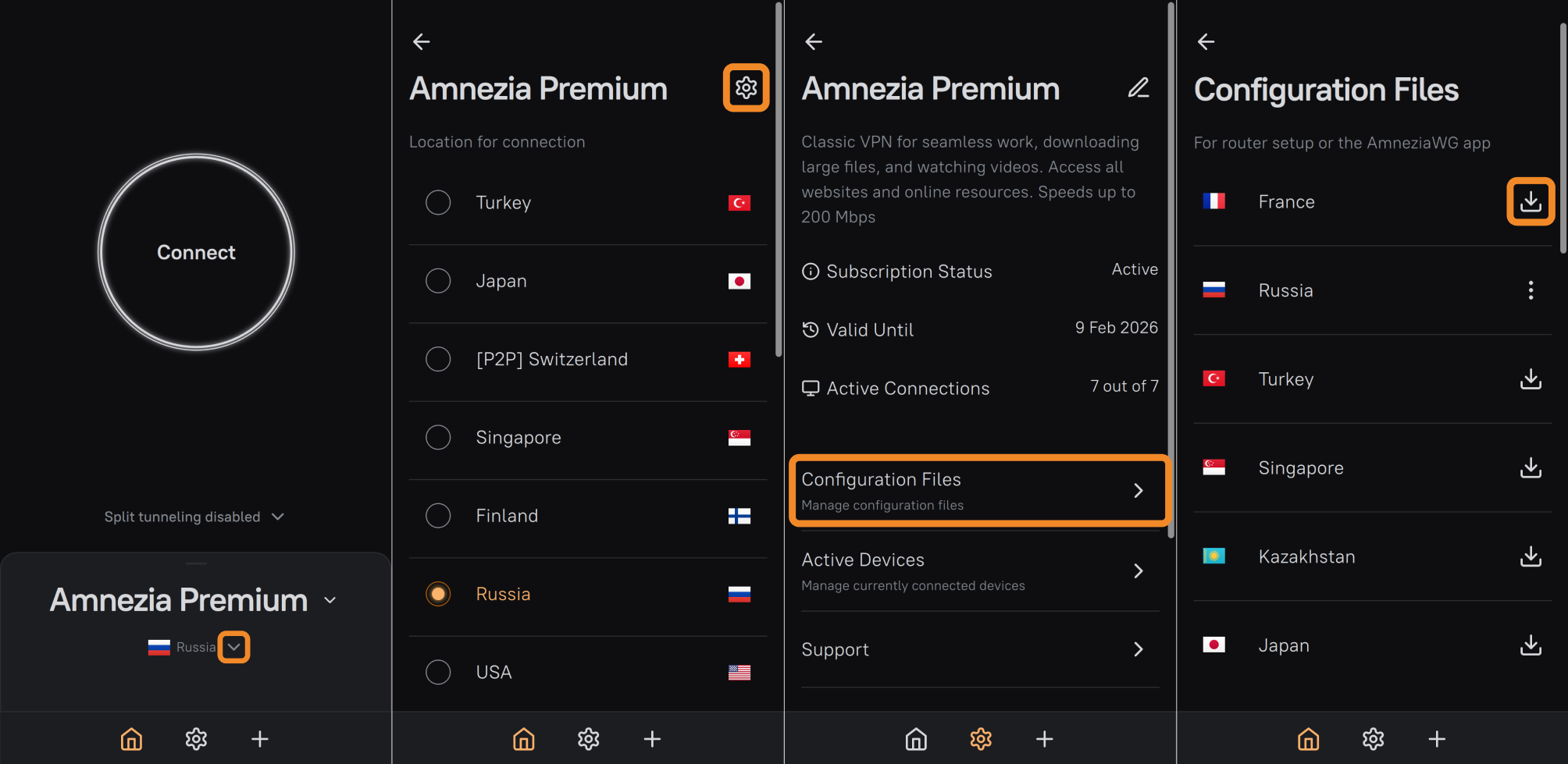The image size is (1568, 764).
Task: Expand the Amnezia Premium server chevron
Action: (330, 600)
